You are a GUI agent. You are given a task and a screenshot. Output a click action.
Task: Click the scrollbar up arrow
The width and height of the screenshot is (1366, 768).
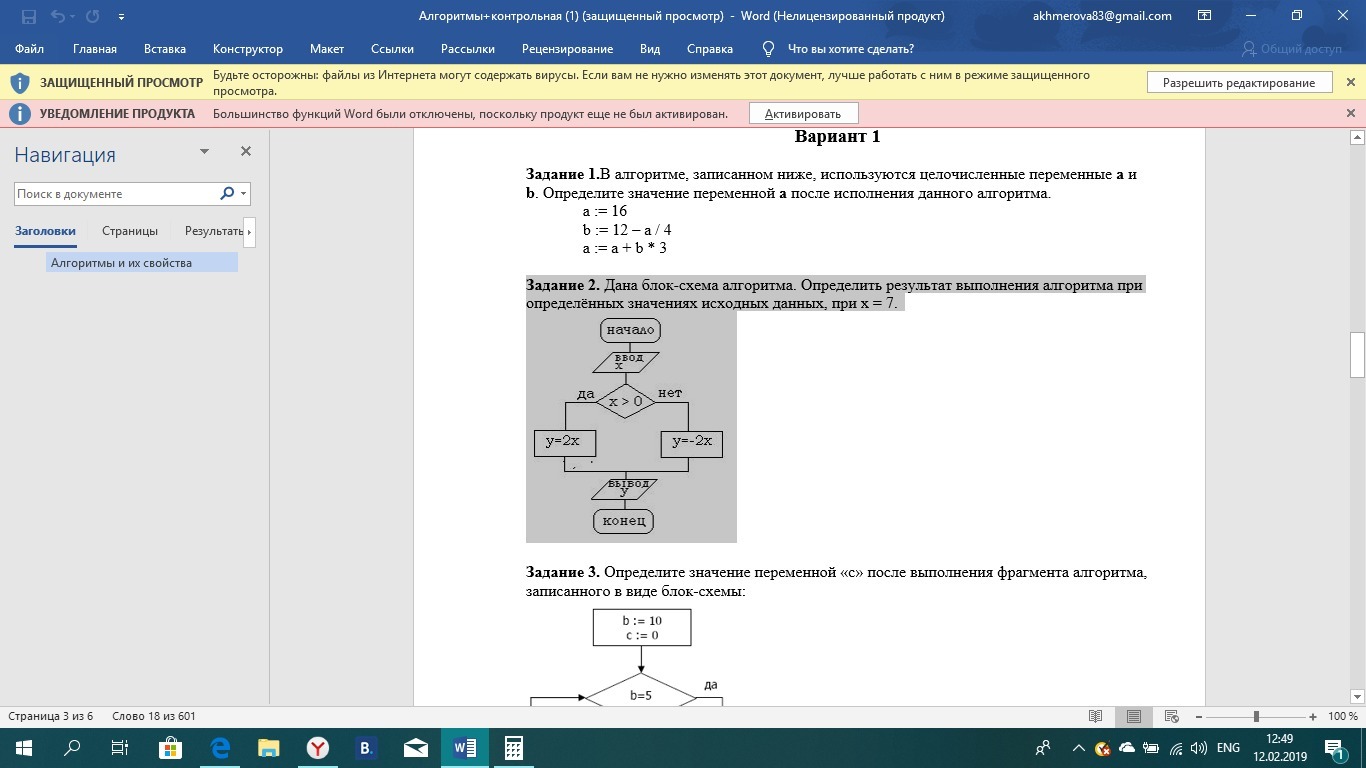click(x=1357, y=137)
